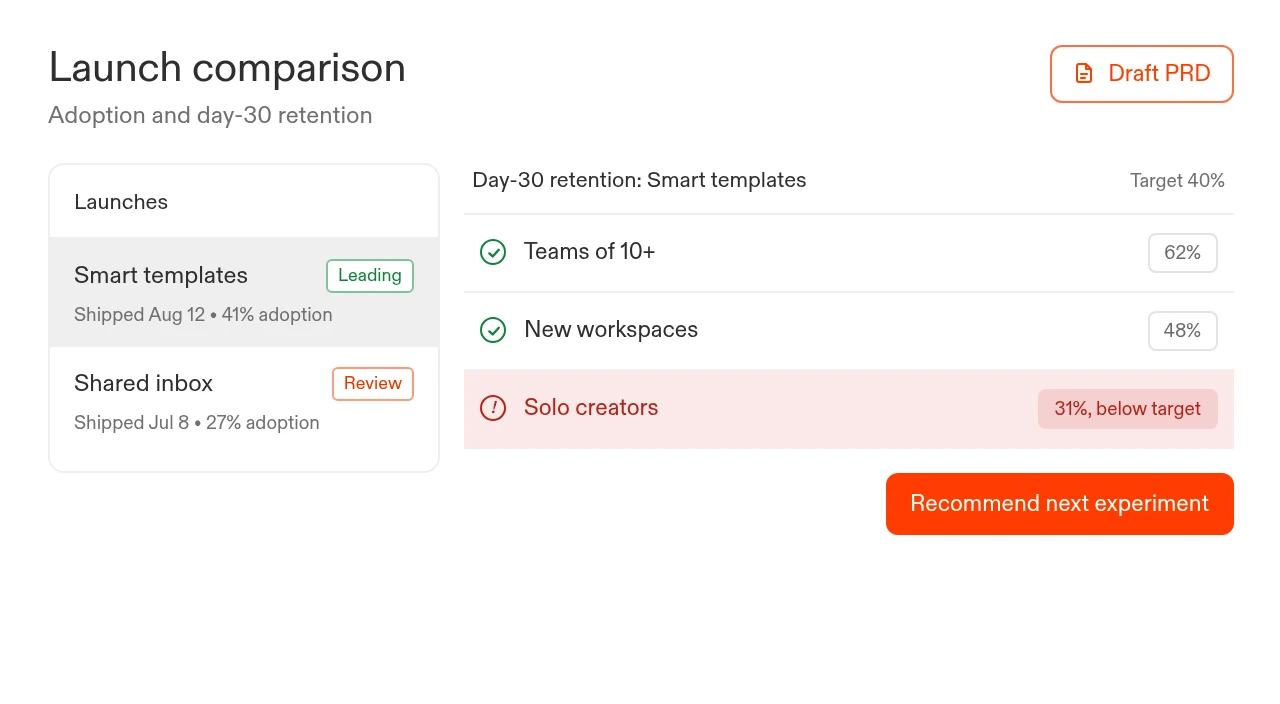Open the Teams of 10+ row
1280x704 pixels.
[849, 253]
